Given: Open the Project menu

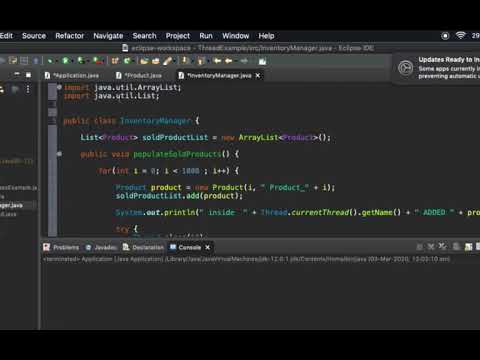Looking at the screenshot, I should pyautogui.click(x=178, y=36).
